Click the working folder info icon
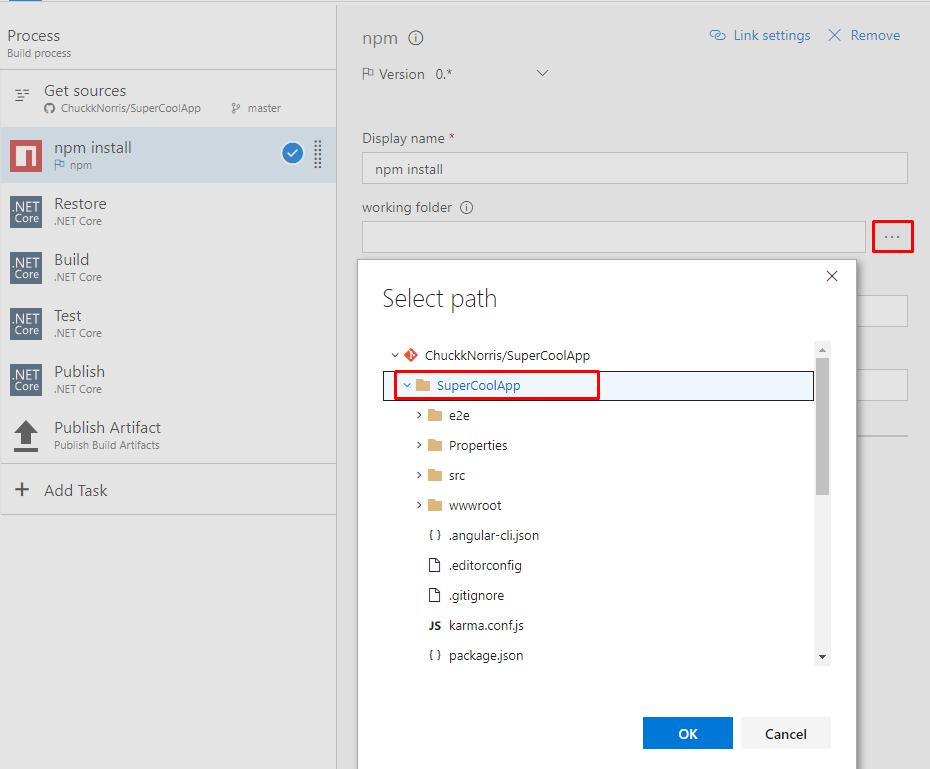The image size is (930, 769). (466, 208)
